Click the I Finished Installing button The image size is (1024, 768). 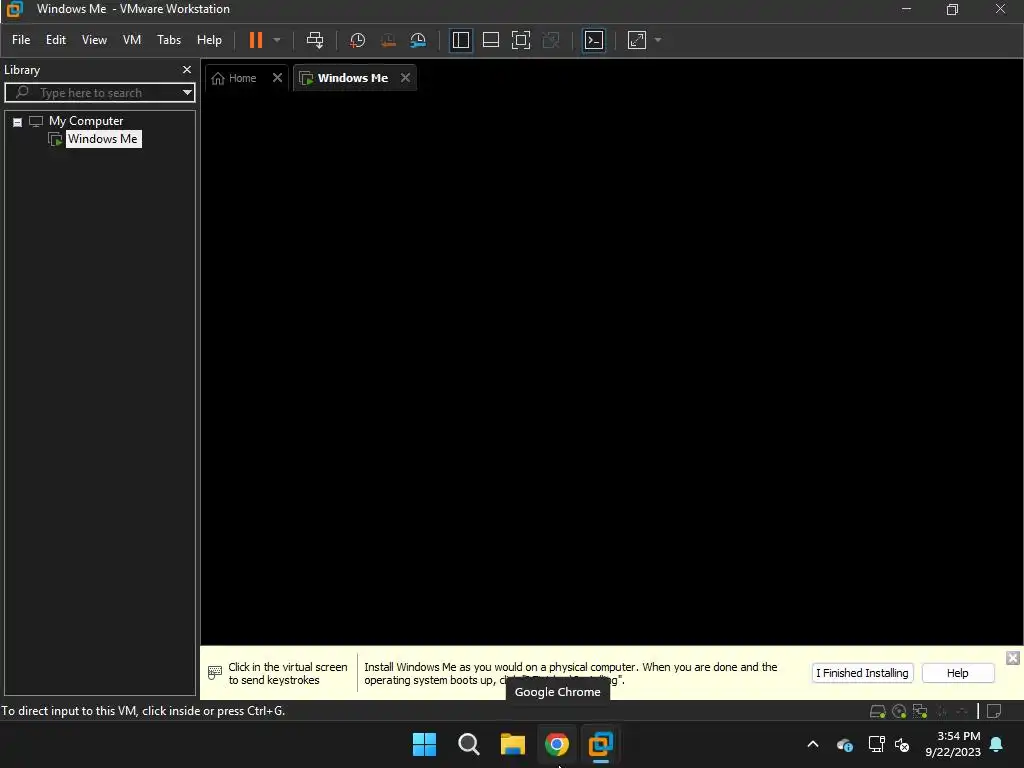point(862,673)
